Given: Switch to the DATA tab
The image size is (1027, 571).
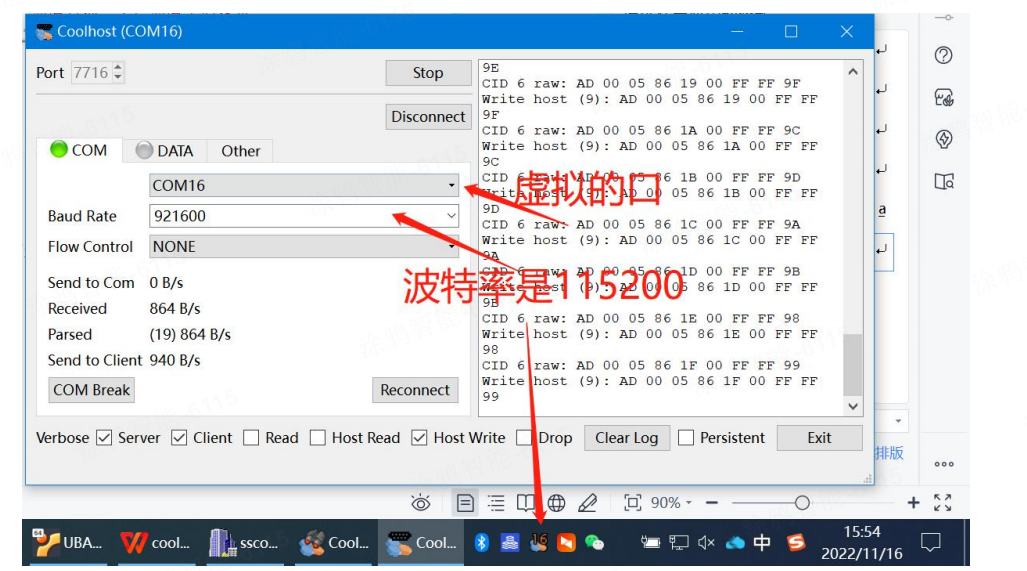Looking at the screenshot, I should coord(164,151).
